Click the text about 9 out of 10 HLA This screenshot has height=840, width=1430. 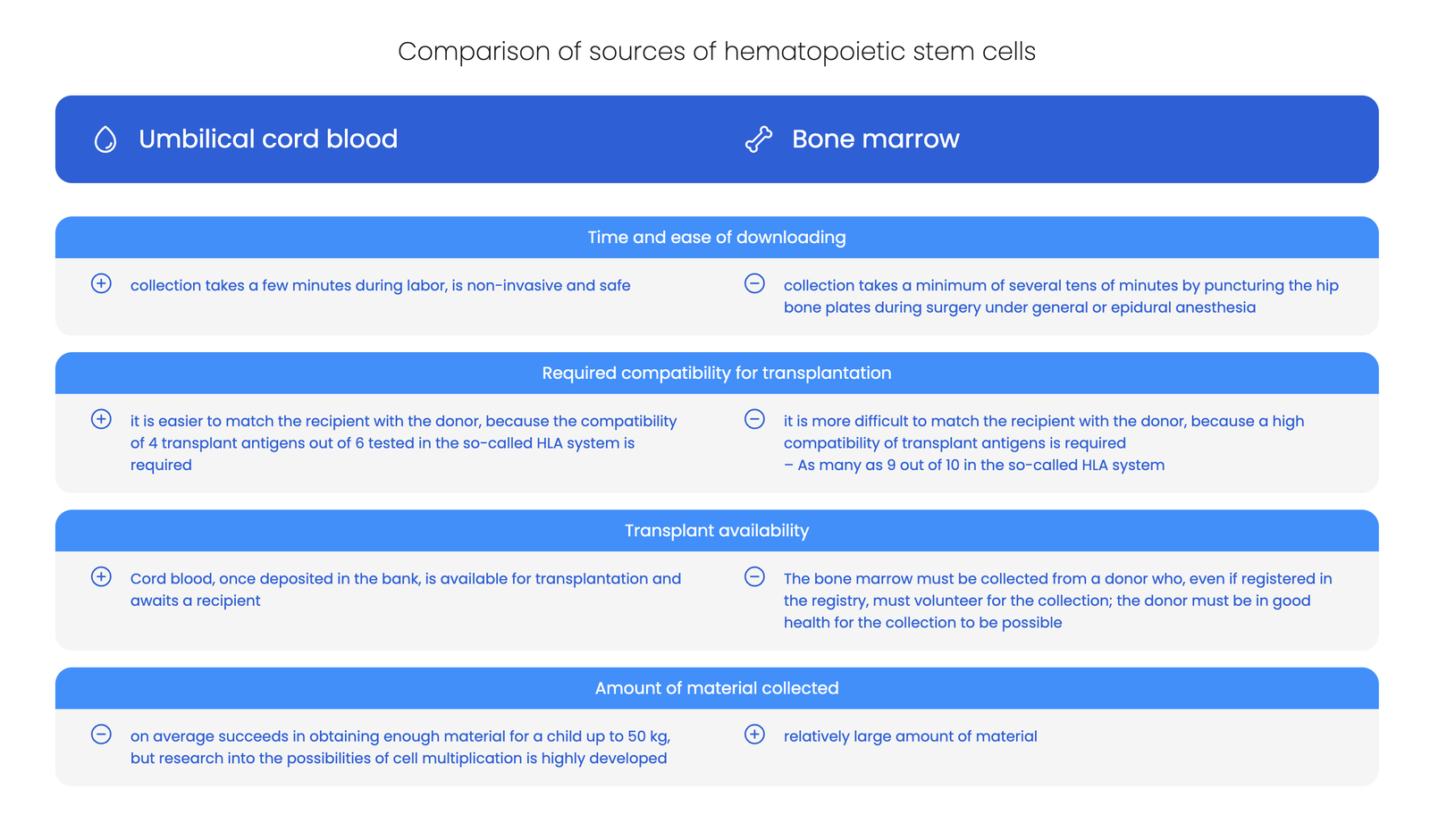click(974, 466)
